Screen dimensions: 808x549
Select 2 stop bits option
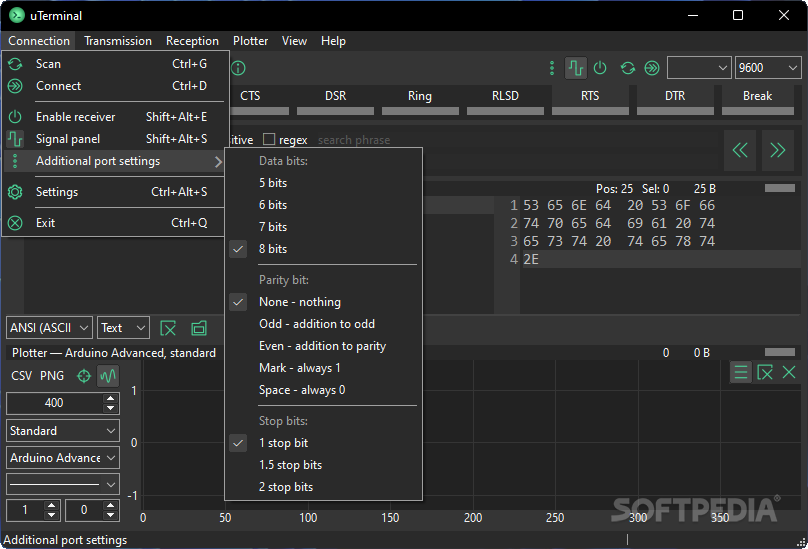pos(324,487)
